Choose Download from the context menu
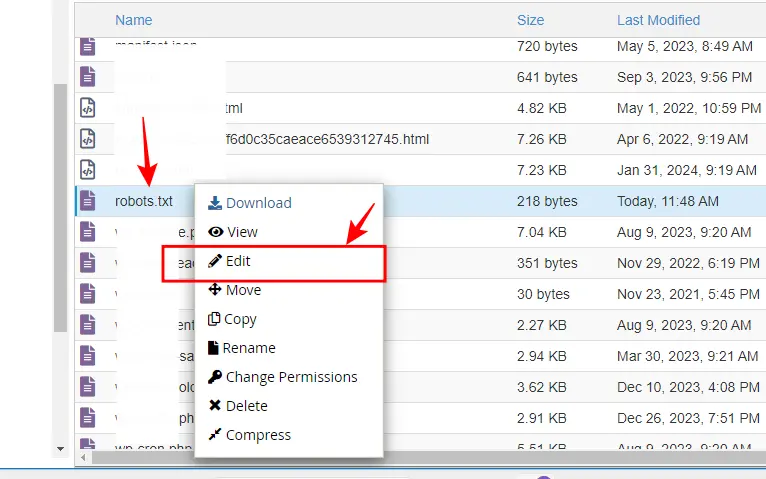 [x=250, y=203]
